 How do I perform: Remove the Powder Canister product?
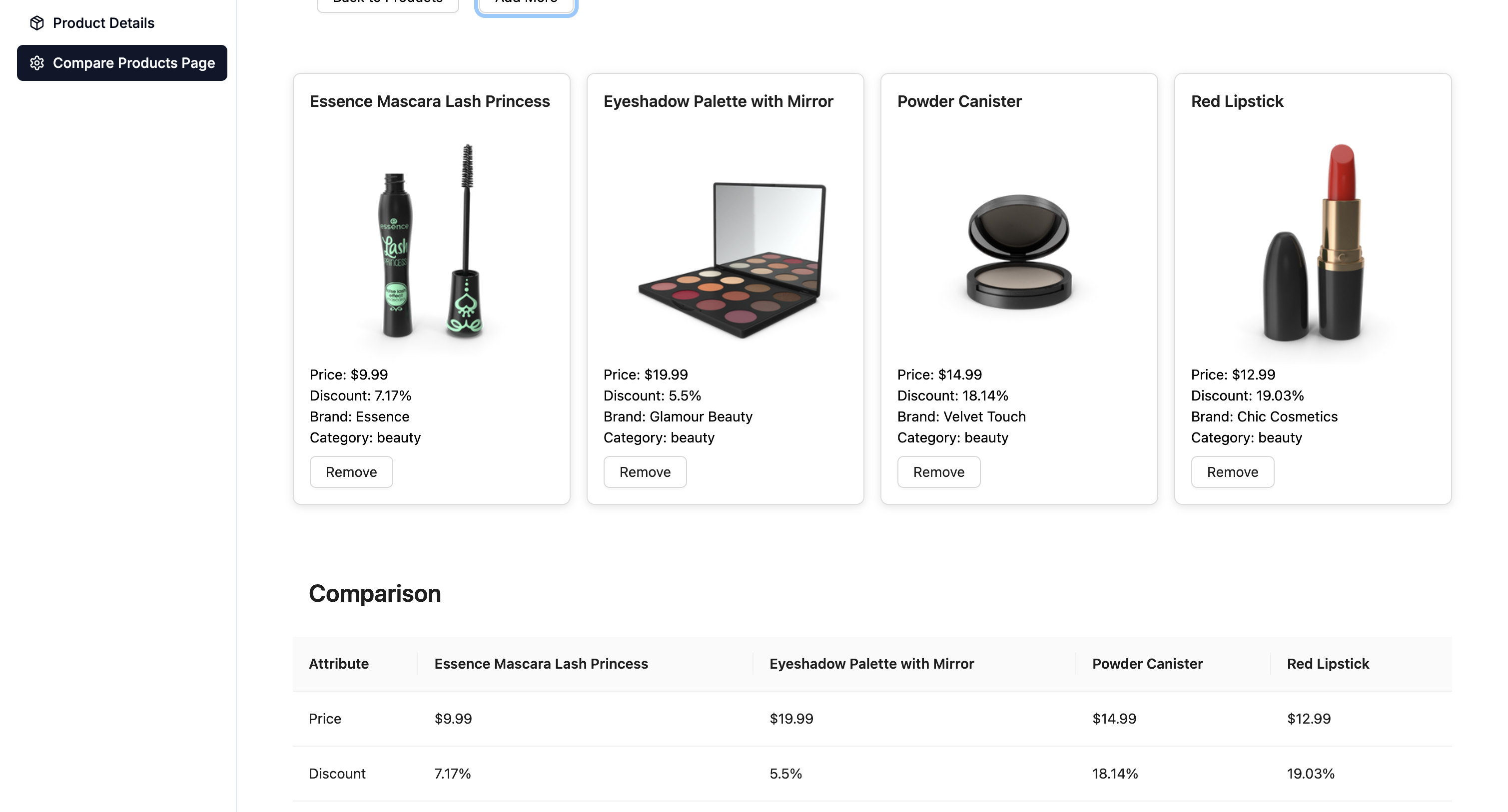click(x=938, y=471)
